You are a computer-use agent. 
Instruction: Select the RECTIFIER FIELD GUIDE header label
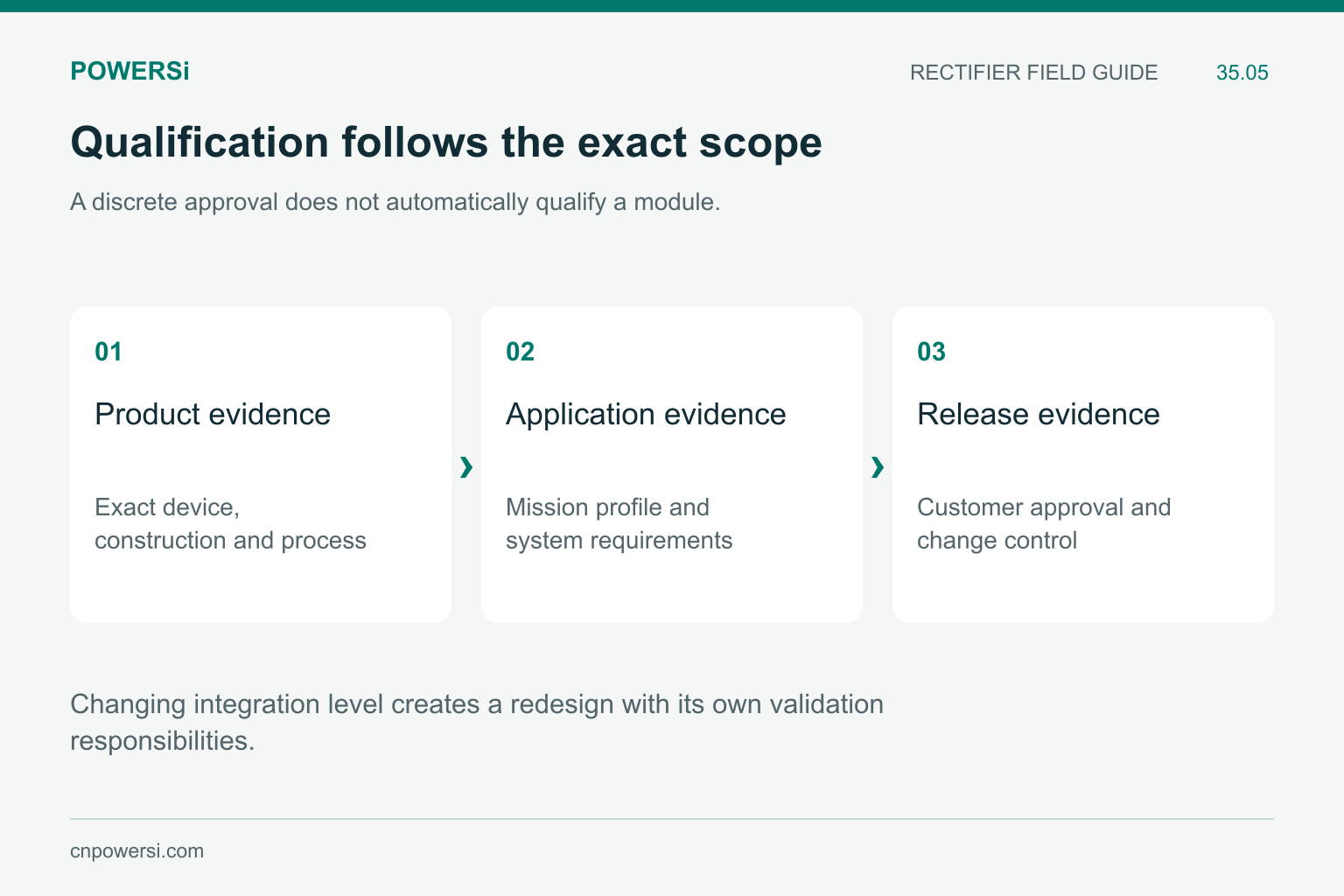click(1033, 73)
